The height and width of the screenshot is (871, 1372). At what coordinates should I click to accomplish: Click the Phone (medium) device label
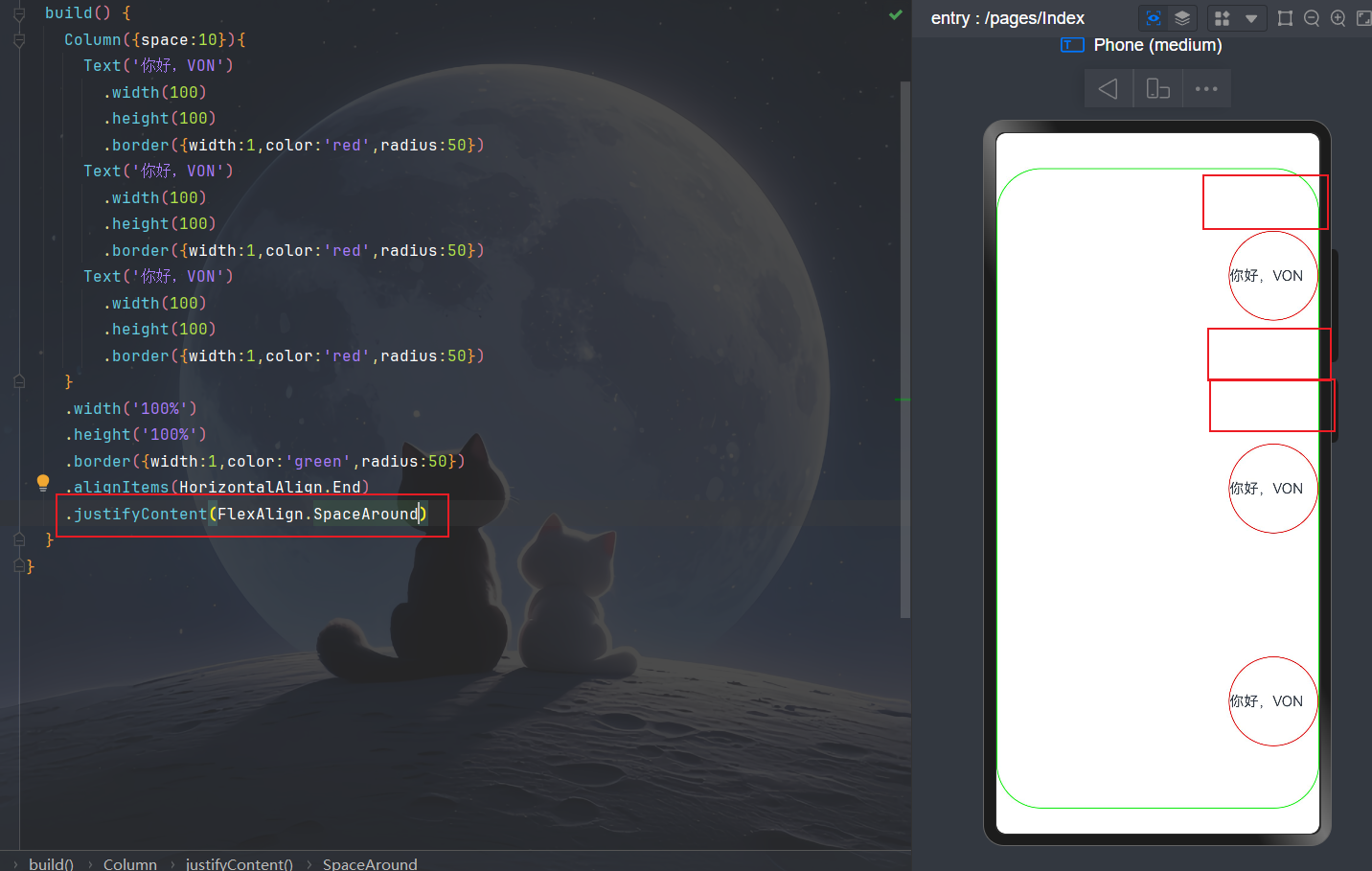coord(1157,45)
